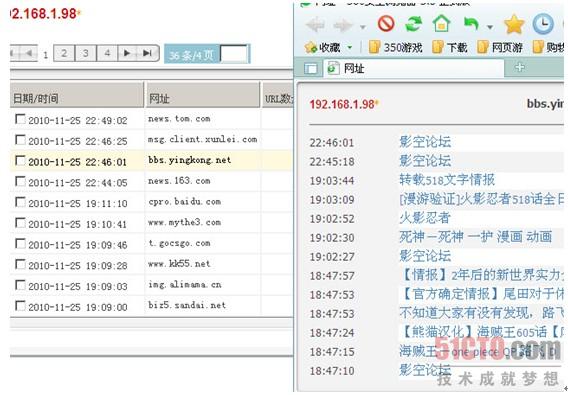Open 【官方确定情报】尾田 link
Image resolution: width=568 pixels, height=395 pixels.
(481, 294)
